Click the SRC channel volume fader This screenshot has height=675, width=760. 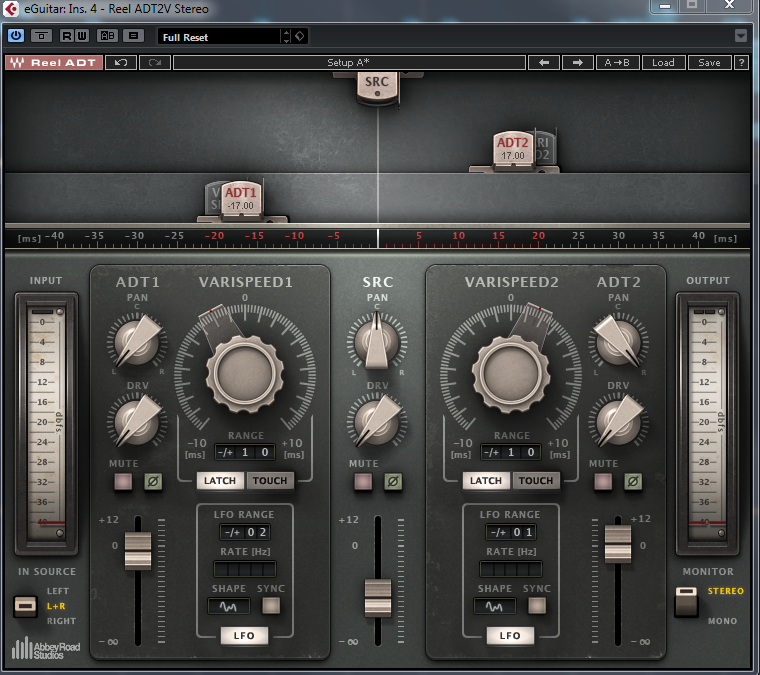pyautogui.click(x=378, y=597)
